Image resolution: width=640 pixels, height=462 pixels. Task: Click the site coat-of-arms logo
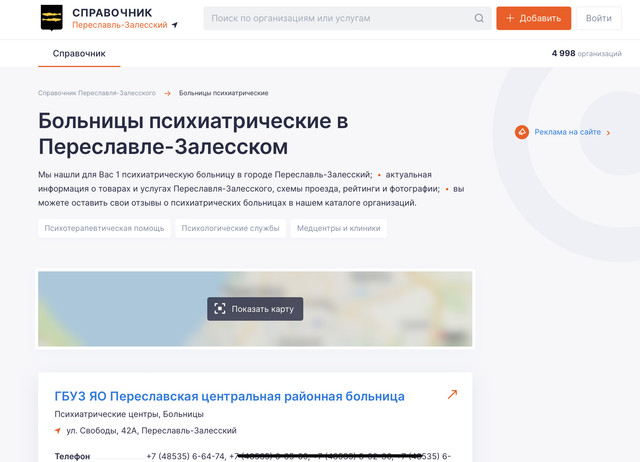(x=52, y=18)
